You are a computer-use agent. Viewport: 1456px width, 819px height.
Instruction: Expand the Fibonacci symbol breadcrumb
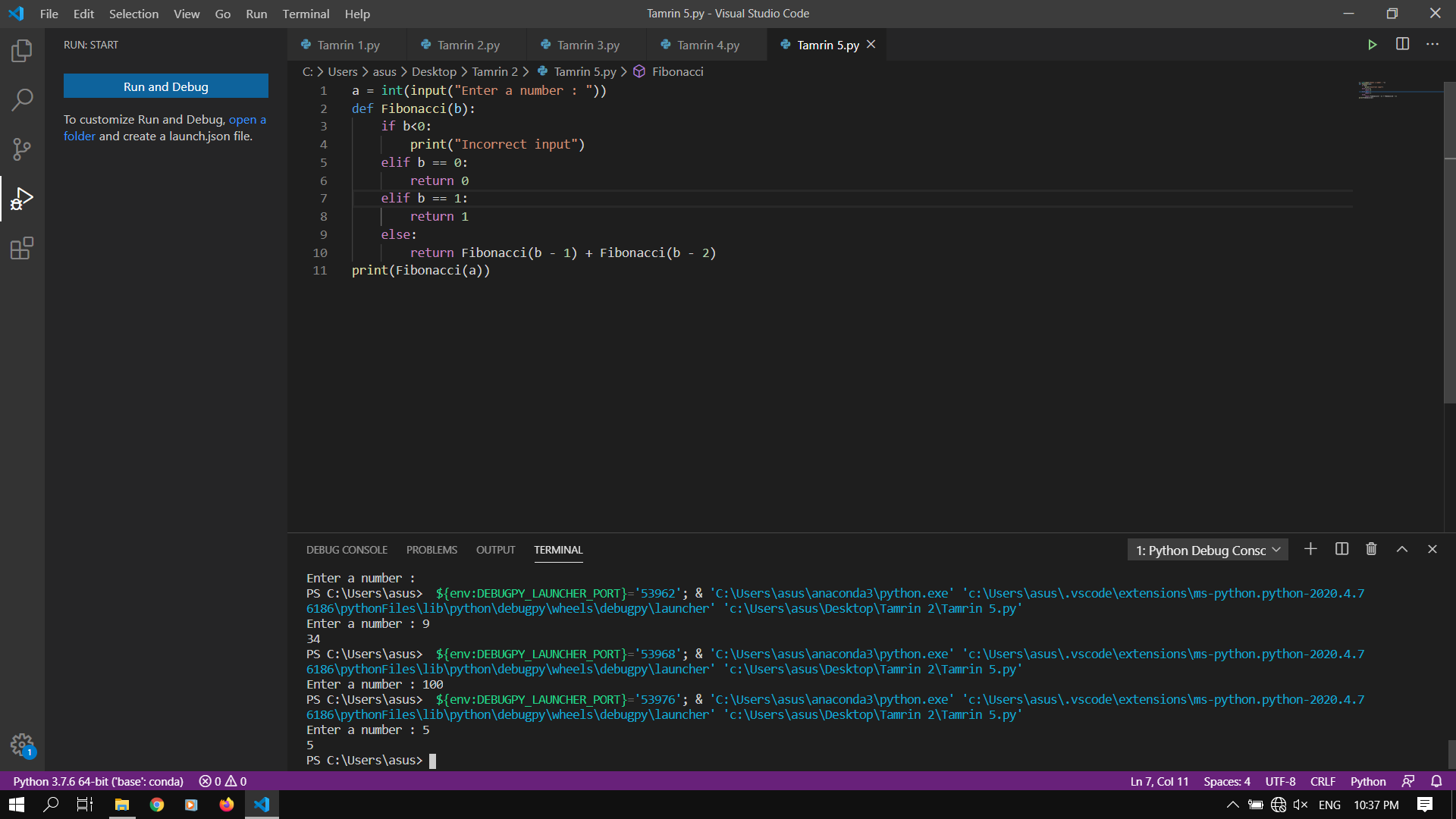click(x=669, y=71)
